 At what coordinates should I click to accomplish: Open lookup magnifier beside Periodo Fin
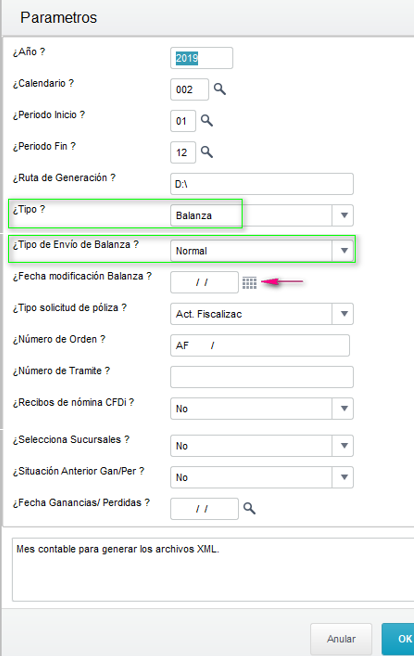tap(207, 152)
